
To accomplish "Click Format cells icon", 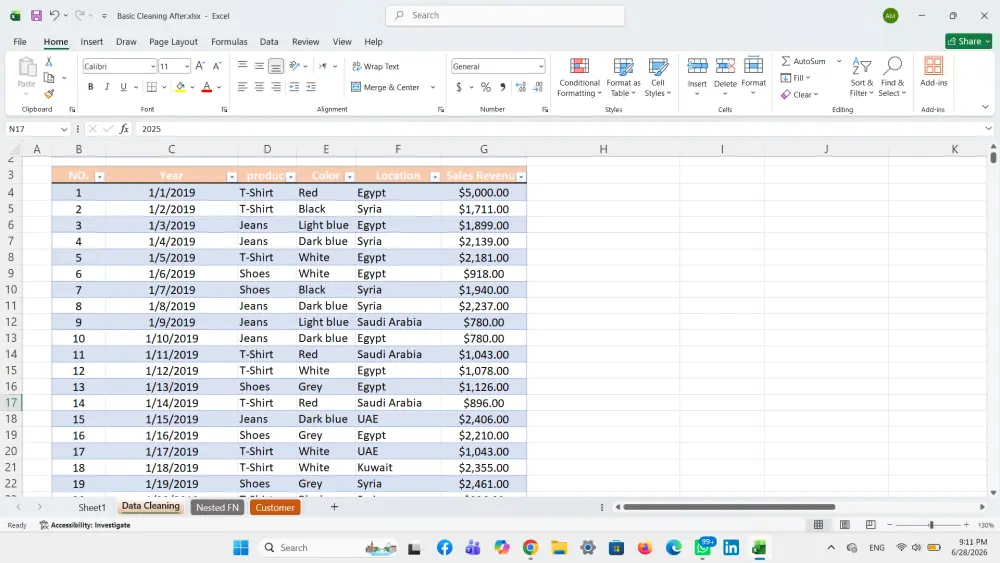I will tap(753, 67).
